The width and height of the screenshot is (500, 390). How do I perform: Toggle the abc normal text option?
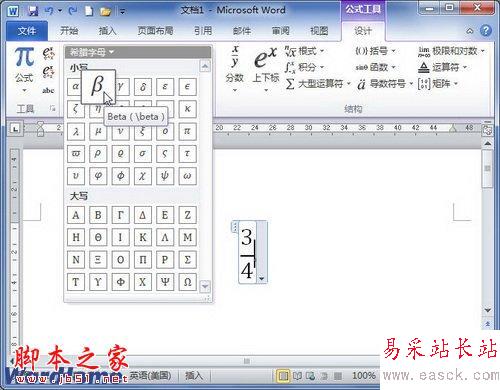[x=48, y=90]
